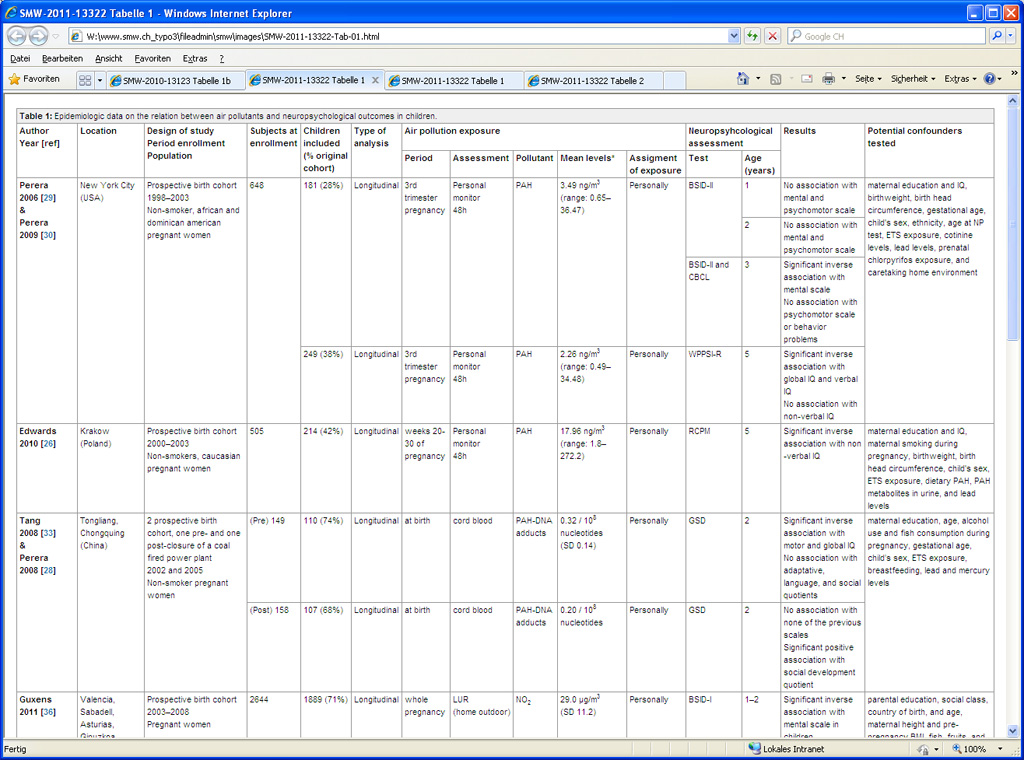Open the Ansicht menu
Screen dimensions: 1024x760
click(x=108, y=58)
